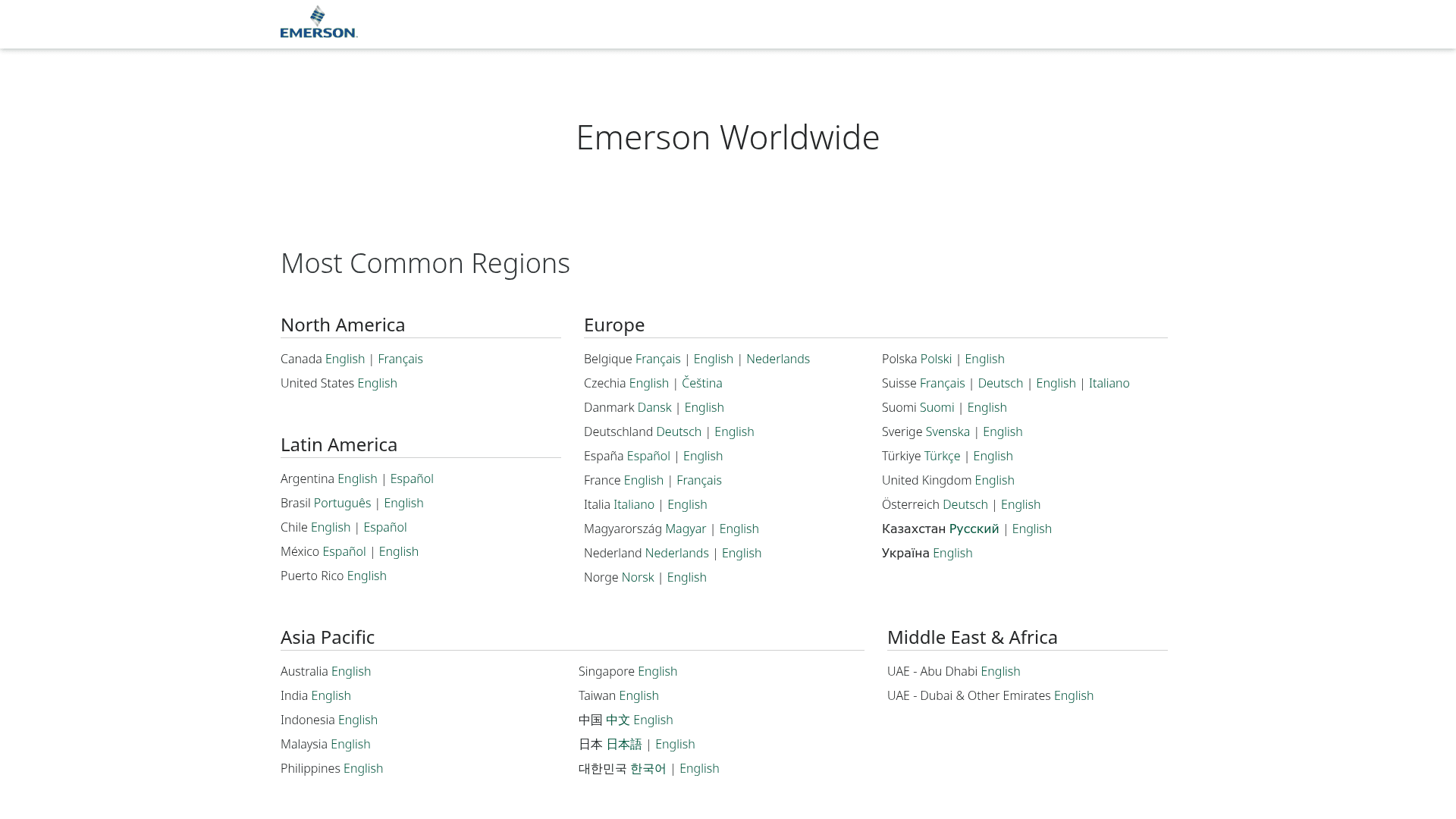Viewport: 1456px width, 819px height.
Task: Open Danmark site in Dansk
Action: (654, 407)
